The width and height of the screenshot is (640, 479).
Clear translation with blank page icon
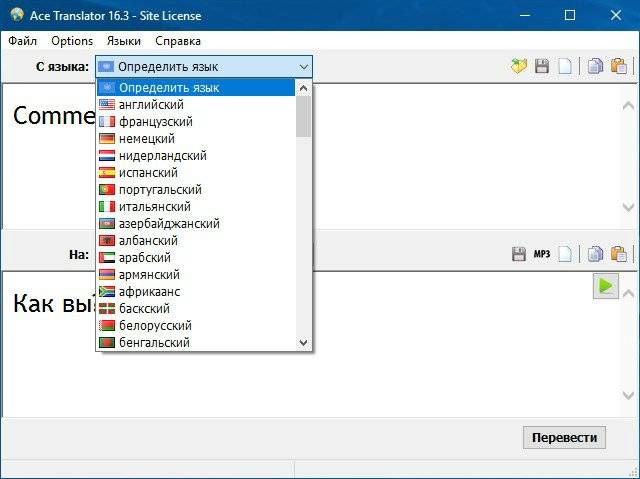pos(565,254)
